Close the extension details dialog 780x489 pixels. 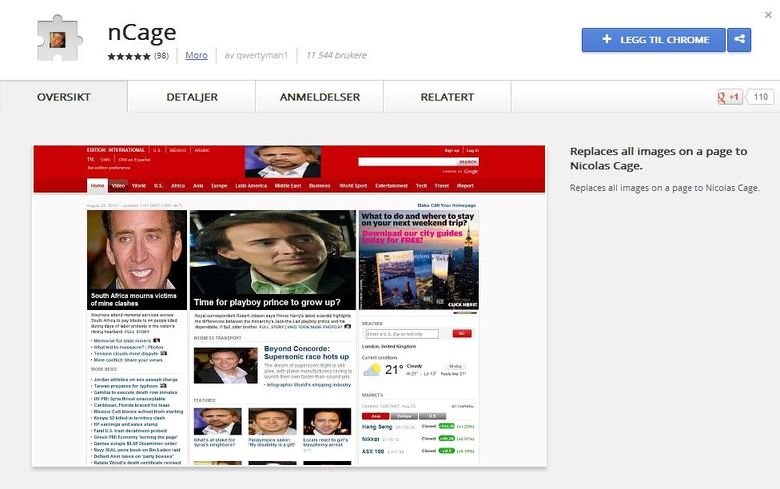click(x=768, y=15)
